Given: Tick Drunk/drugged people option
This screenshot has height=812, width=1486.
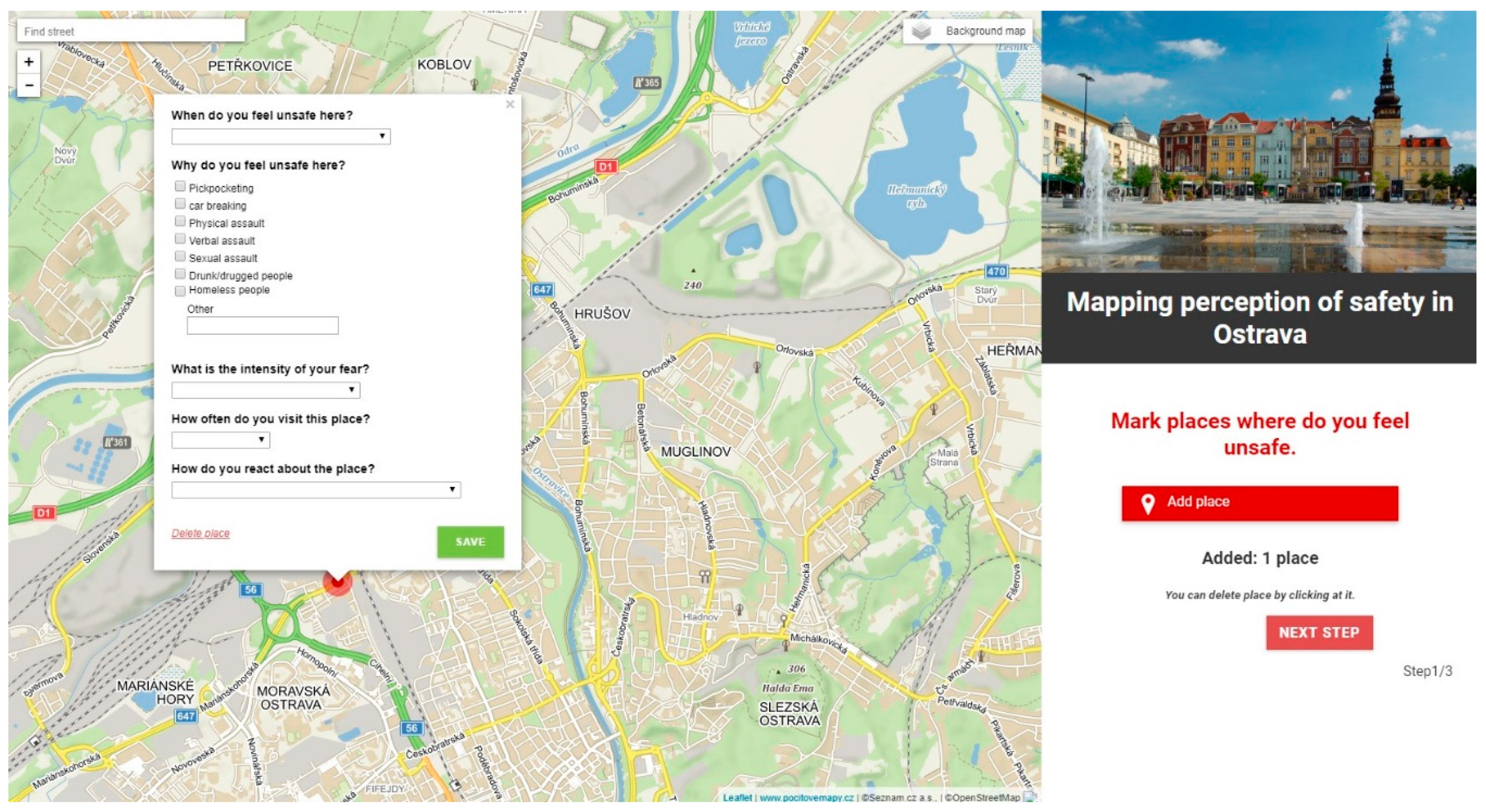Looking at the screenshot, I should [x=180, y=274].
